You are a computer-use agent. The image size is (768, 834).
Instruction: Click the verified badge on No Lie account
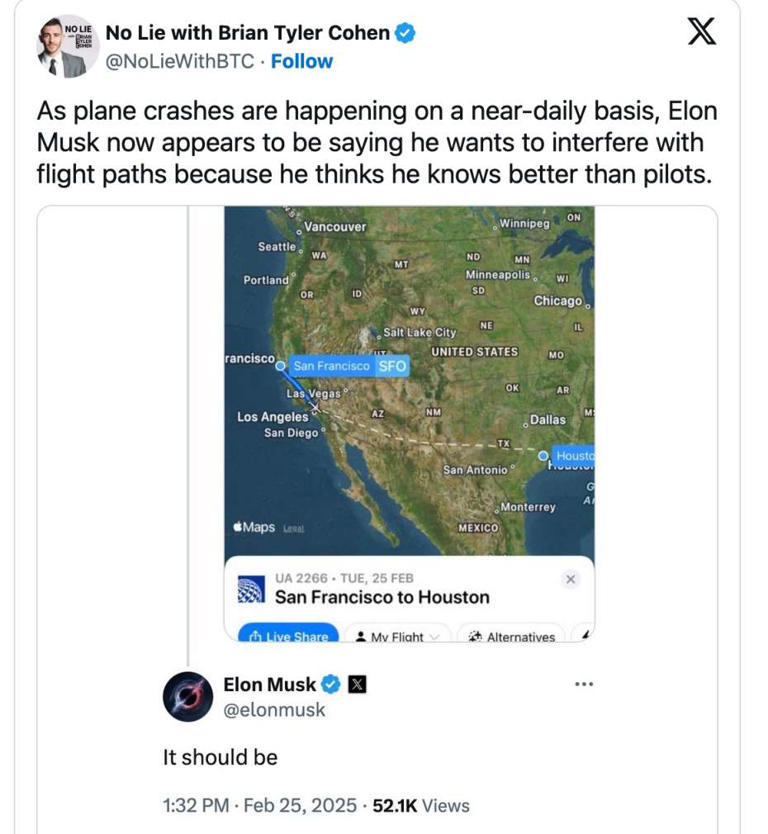[403, 31]
